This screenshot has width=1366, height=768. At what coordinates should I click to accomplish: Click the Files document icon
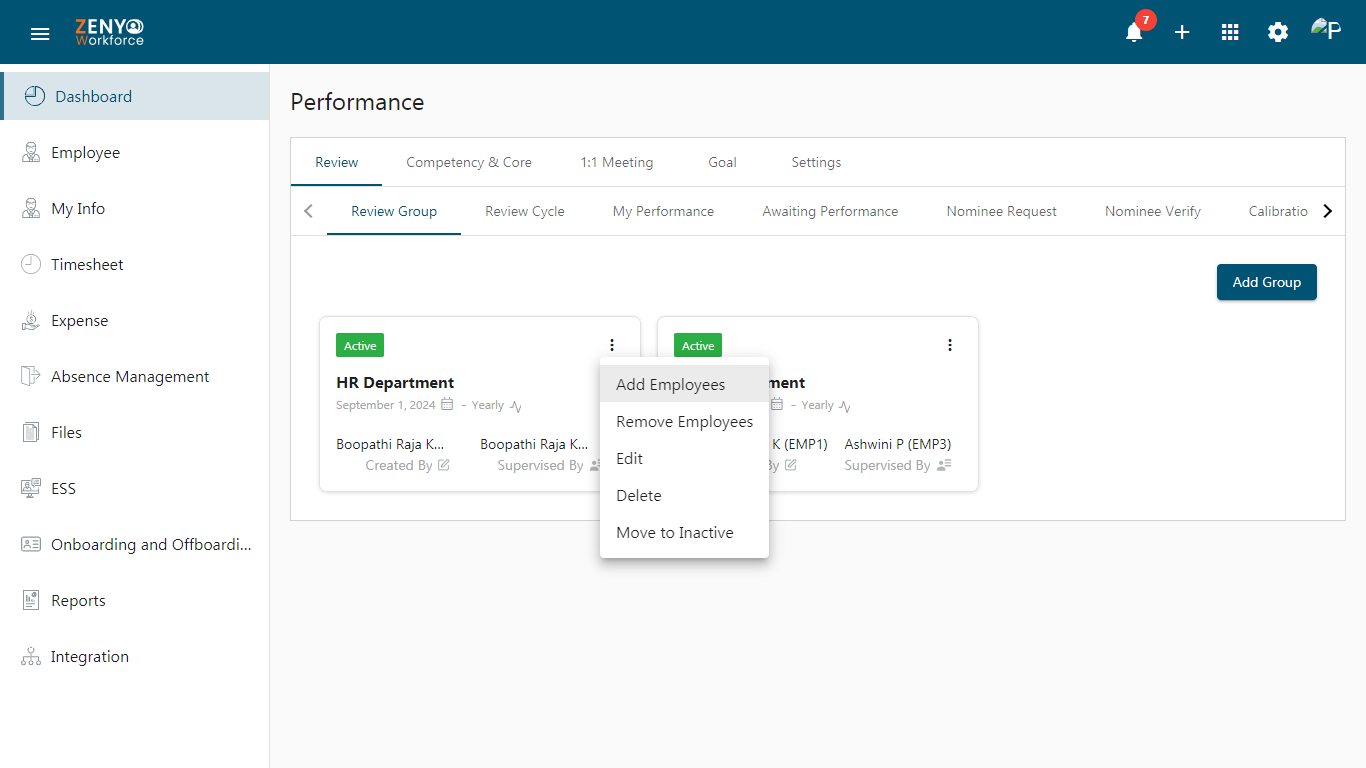pos(31,432)
